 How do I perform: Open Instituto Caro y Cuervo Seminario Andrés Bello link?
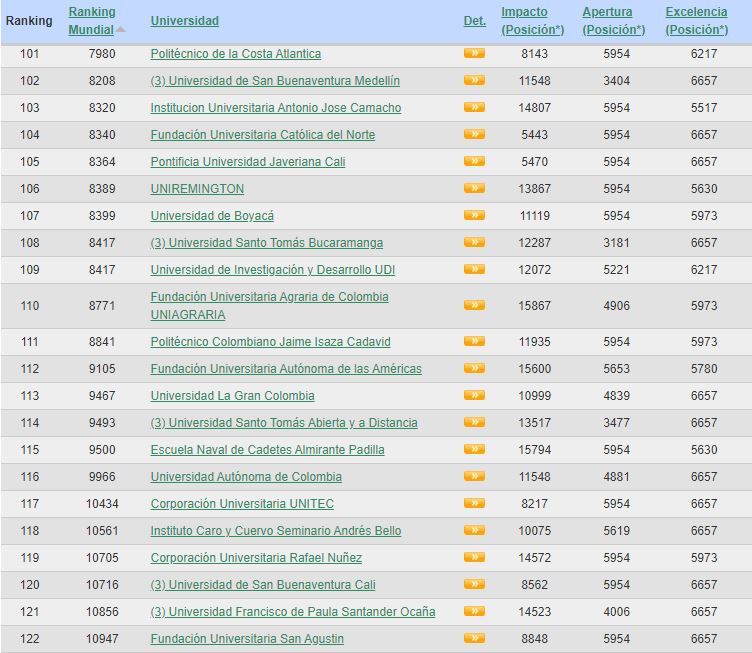276,531
